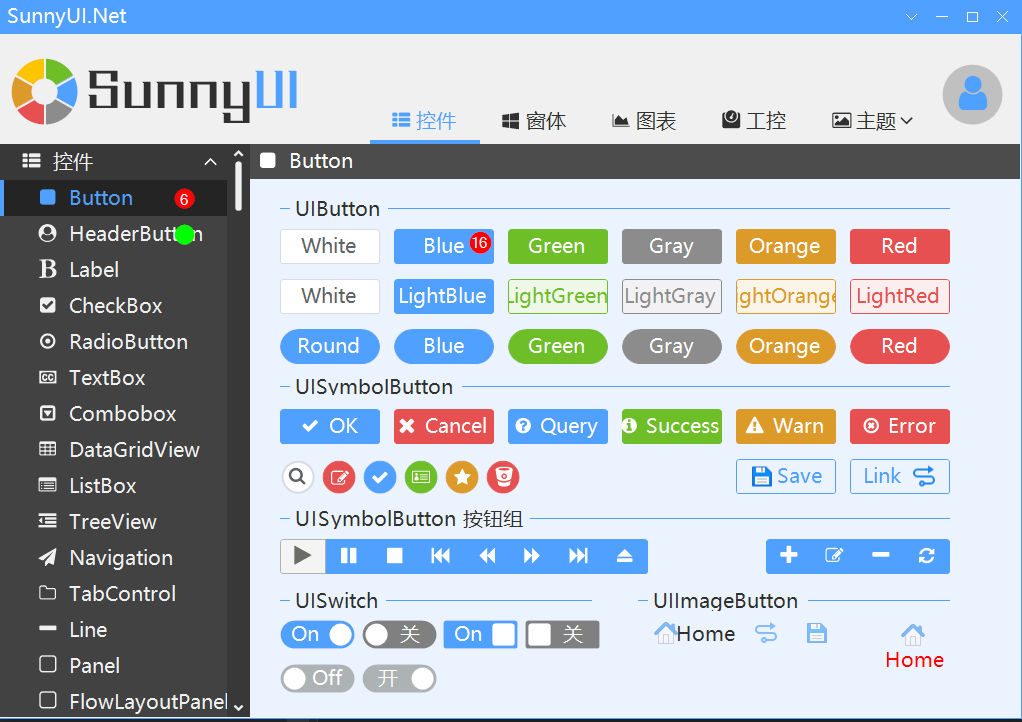The height and width of the screenshot is (722, 1022).
Task: Click the floppy disk image button
Action: [817, 633]
